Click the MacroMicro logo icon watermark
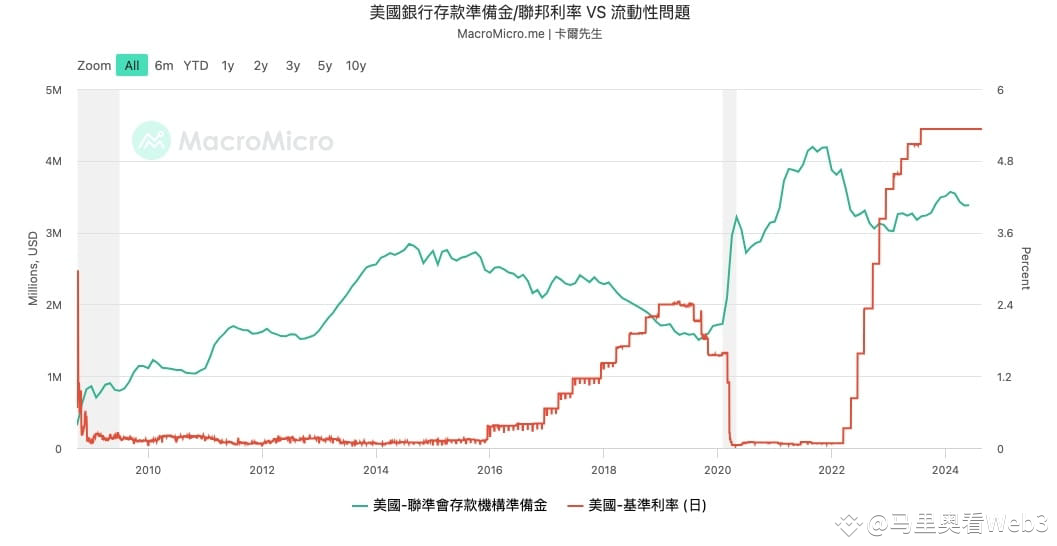The width and height of the screenshot is (1057, 546). (151, 140)
